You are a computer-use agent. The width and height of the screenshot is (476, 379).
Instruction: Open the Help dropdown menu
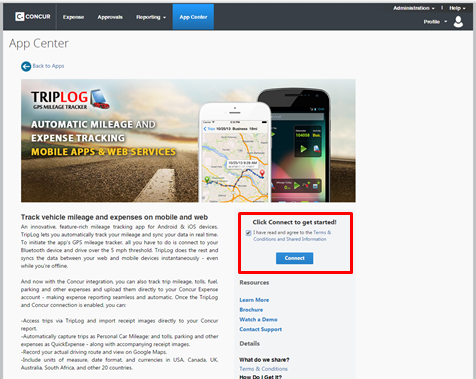tap(457, 8)
